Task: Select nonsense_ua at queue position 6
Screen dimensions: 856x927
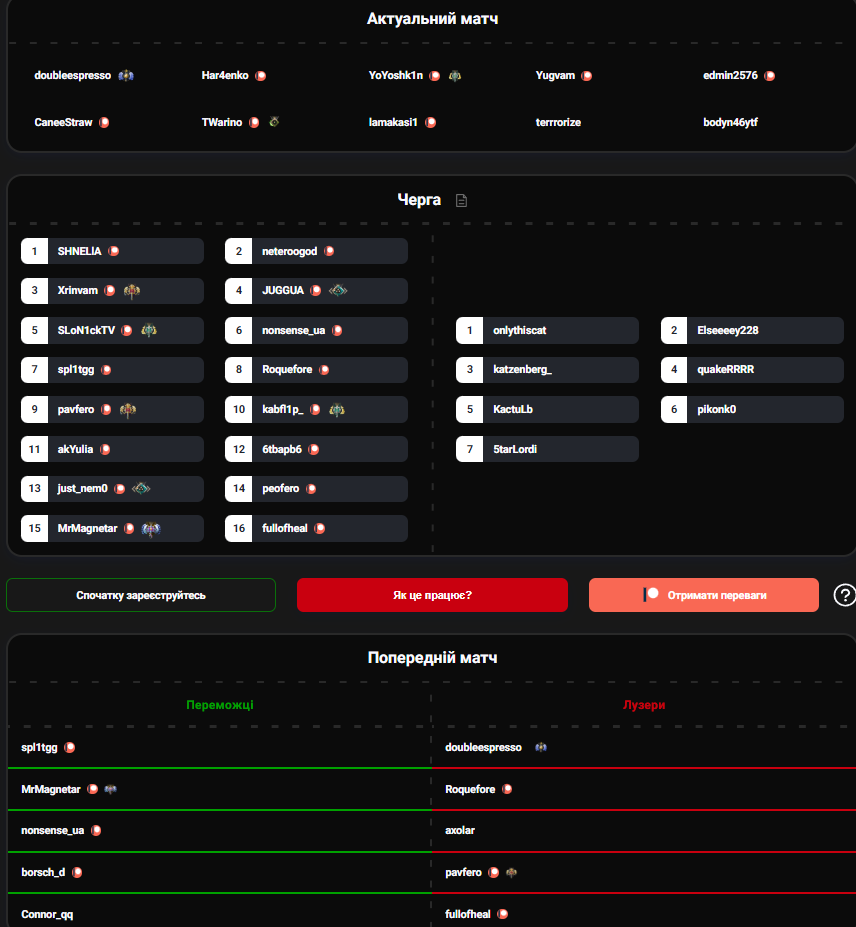Action: [x=316, y=330]
